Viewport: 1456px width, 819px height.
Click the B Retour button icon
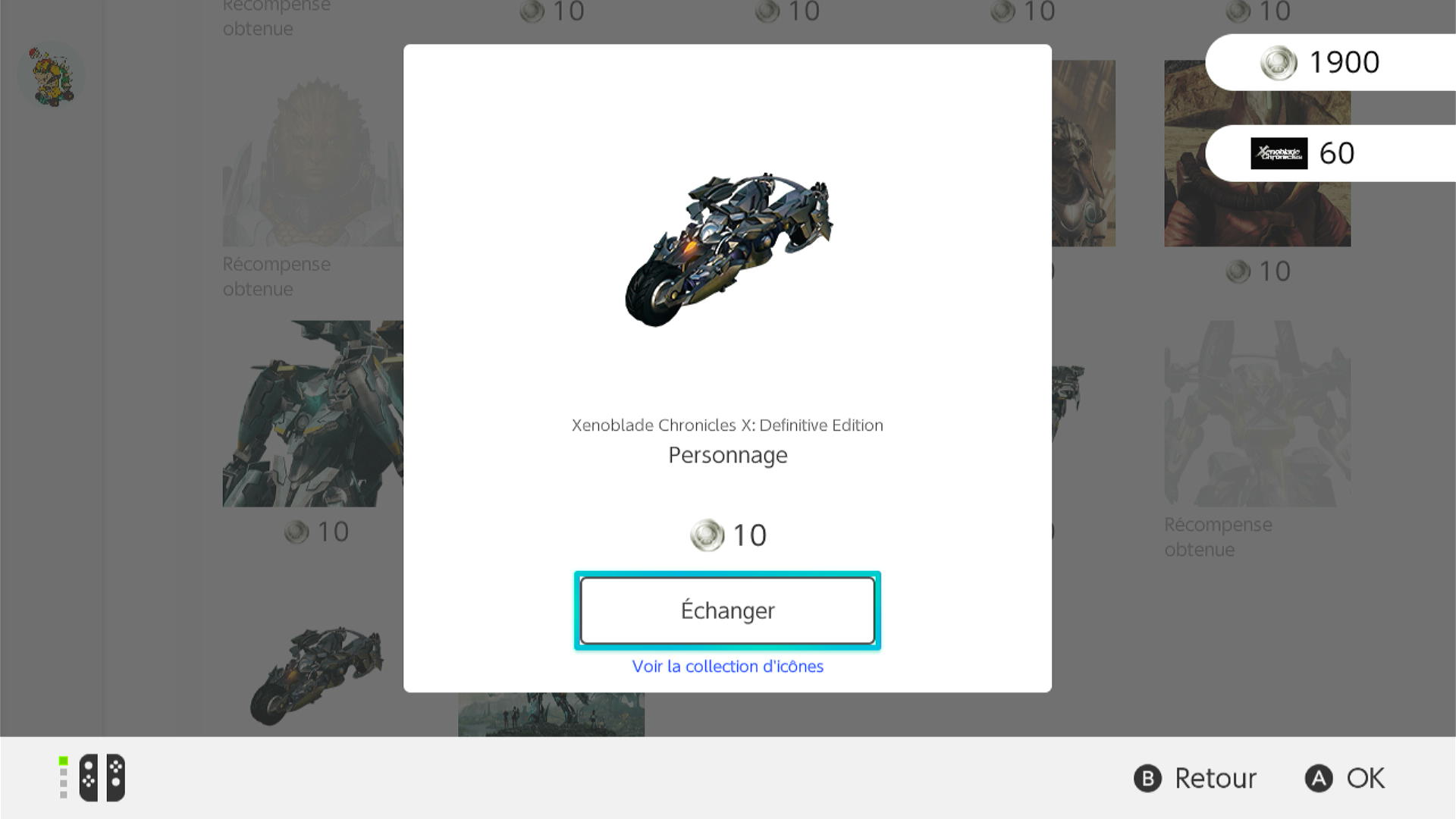pyautogui.click(x=1147, y=779)
